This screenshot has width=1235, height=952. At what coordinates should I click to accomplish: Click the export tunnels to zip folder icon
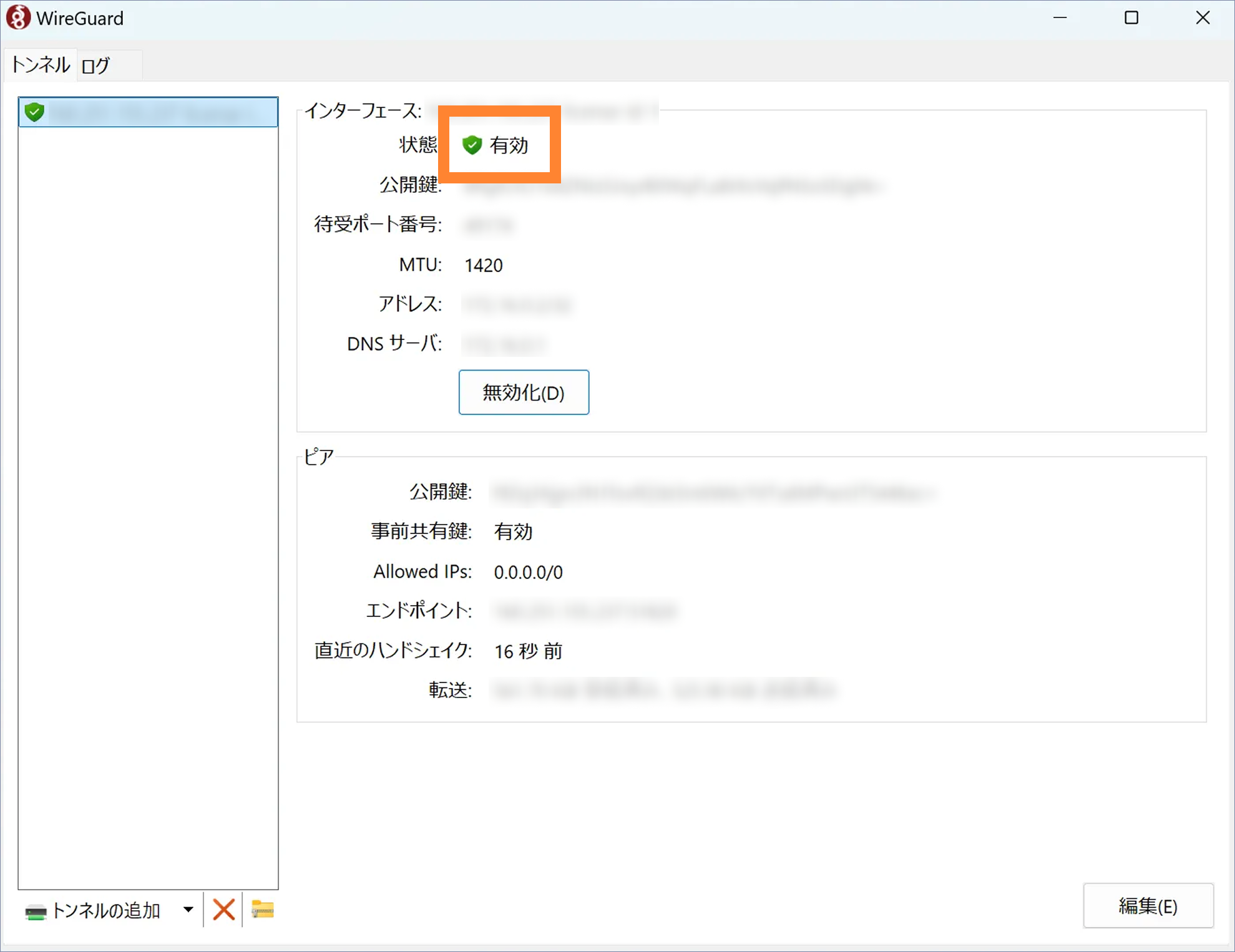pyautogui.click(x=263, y=910)
